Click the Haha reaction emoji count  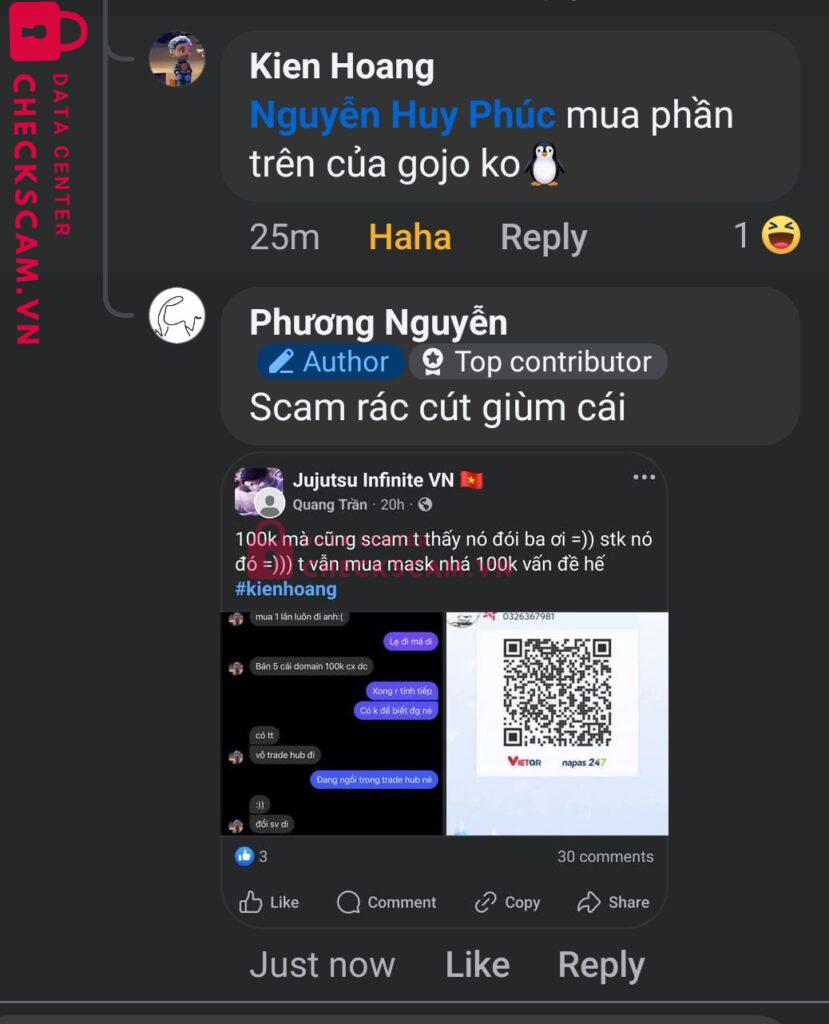pos(767,235)
